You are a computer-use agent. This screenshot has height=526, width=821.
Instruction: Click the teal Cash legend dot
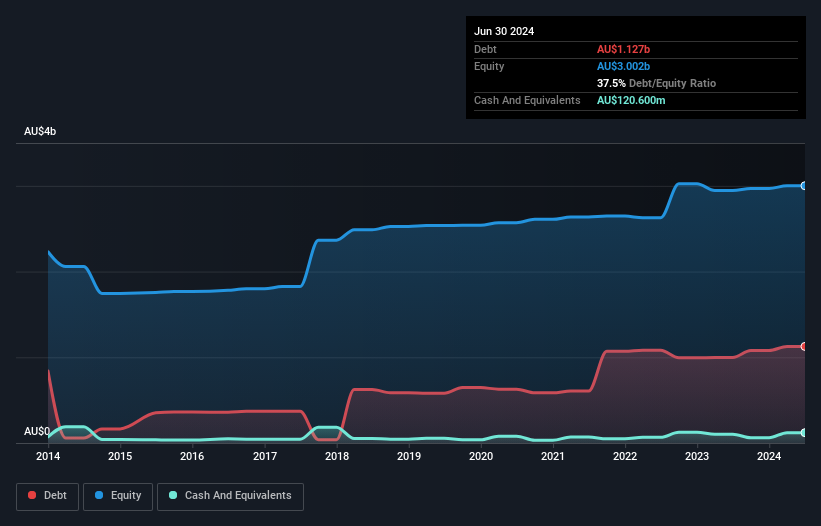(173, 495)
